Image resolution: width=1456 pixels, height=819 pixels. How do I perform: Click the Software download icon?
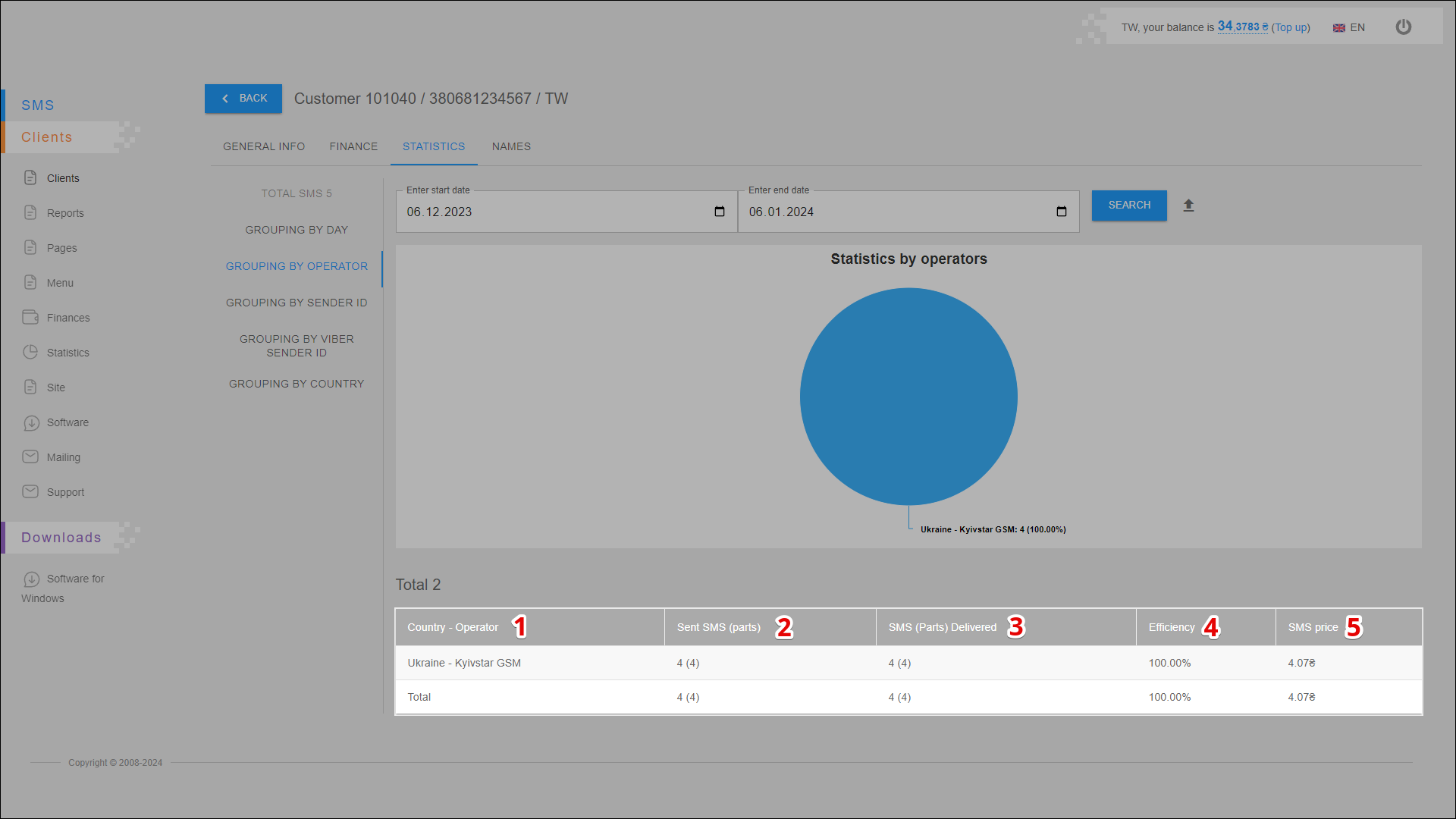[31, 422]
